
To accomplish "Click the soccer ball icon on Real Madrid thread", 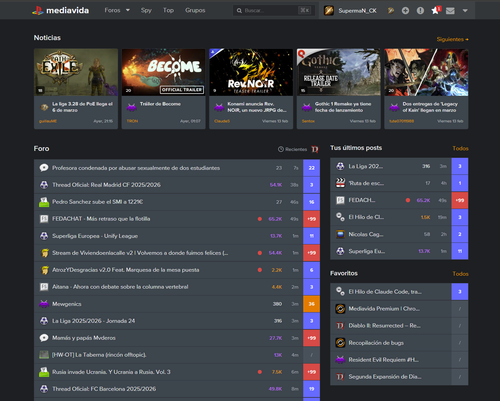I will pos(44,185).
